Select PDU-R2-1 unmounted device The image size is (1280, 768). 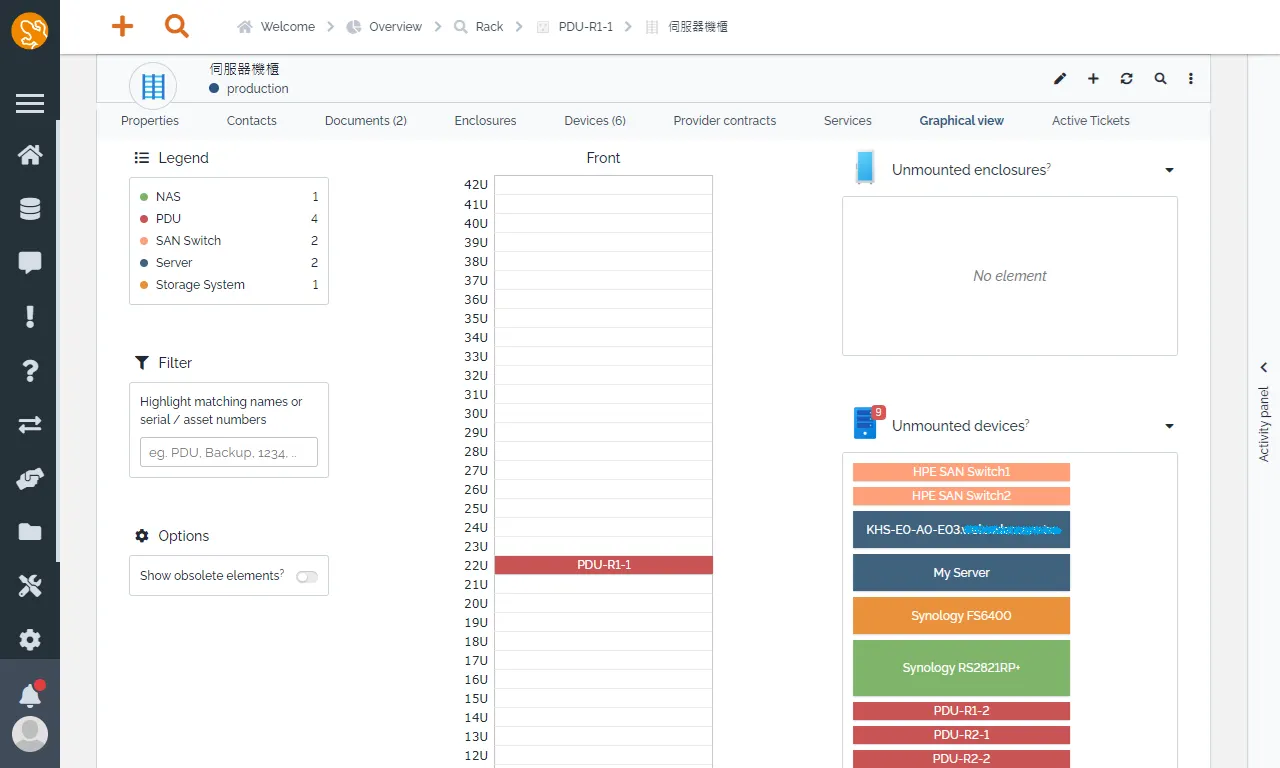click(961, 735)
